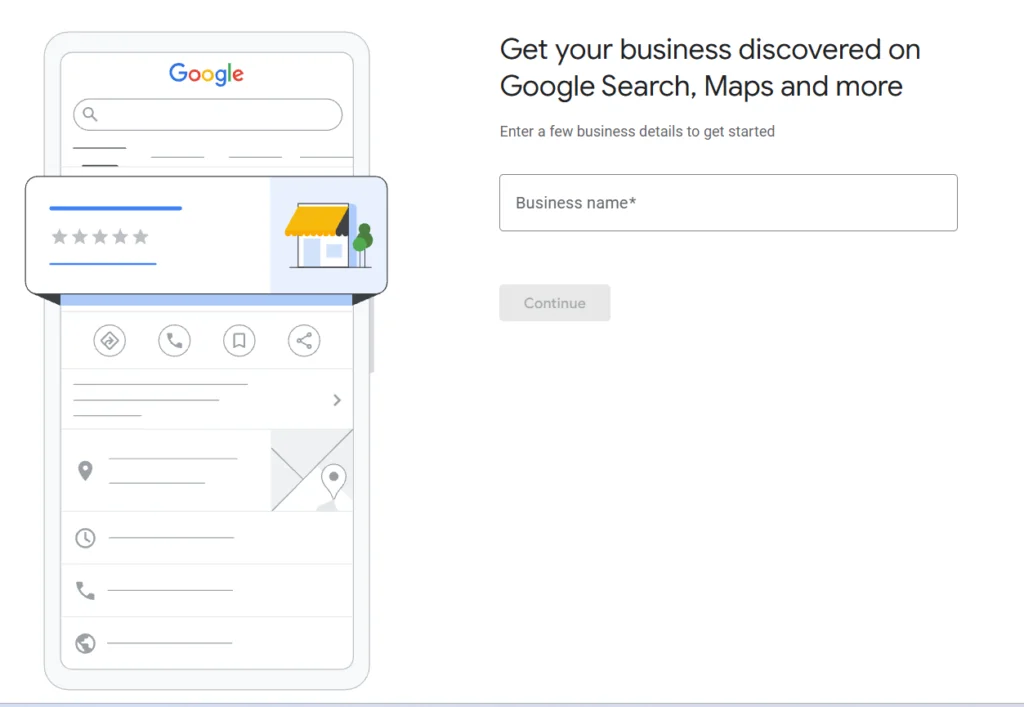1024x707 pixels.
Task: Expand the chevron arrow in info row
Action: [337, 400]
